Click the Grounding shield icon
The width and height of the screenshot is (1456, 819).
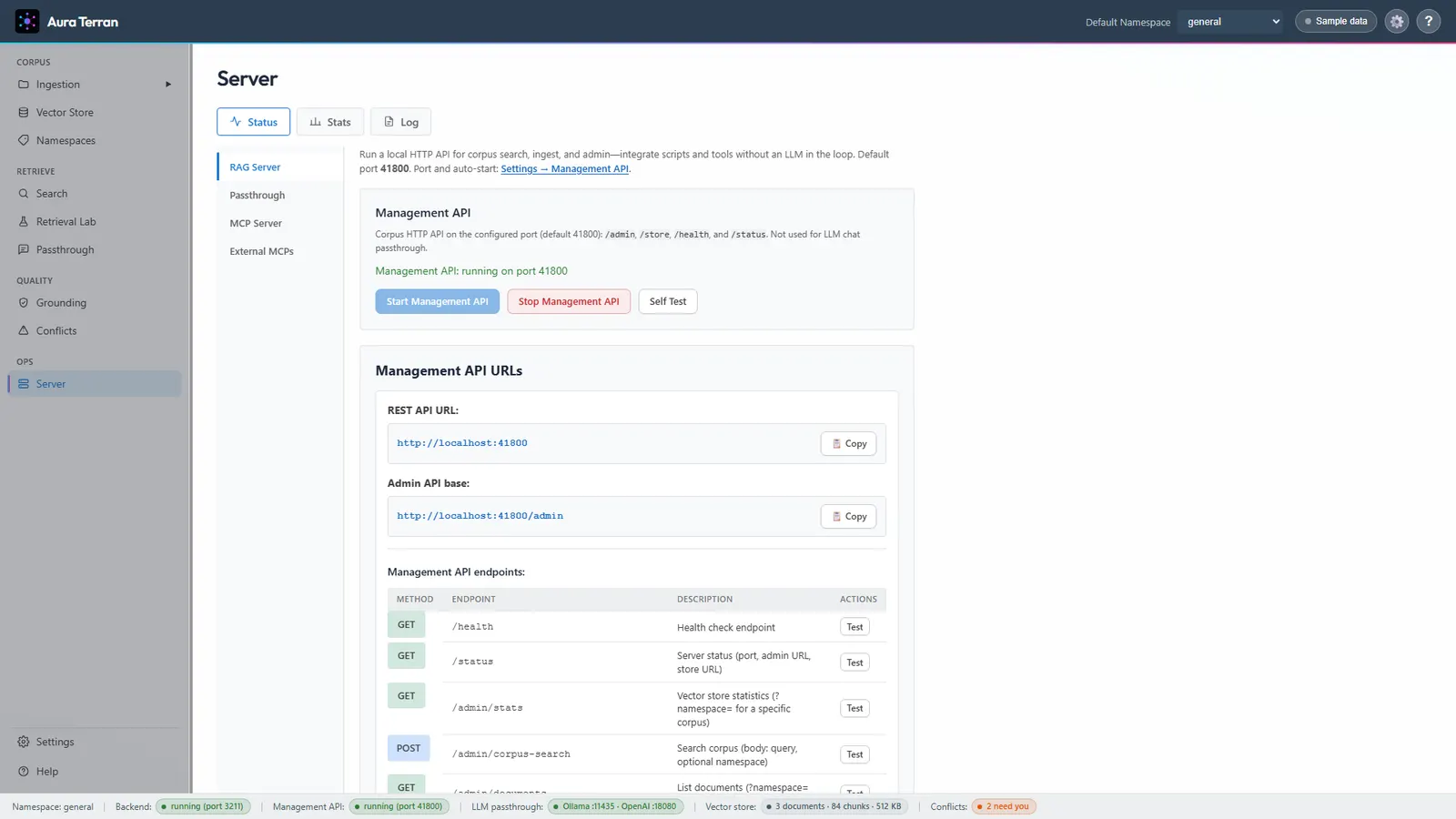click(24, 303)
